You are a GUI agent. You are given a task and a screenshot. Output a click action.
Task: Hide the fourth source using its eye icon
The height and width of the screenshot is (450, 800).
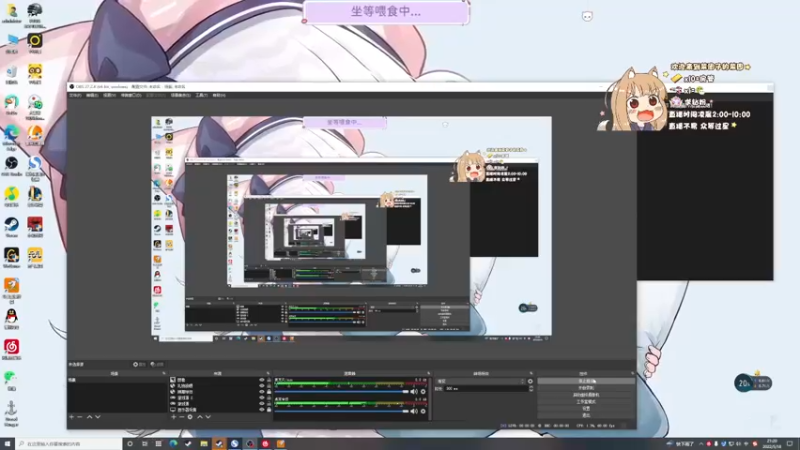point(262,397)
